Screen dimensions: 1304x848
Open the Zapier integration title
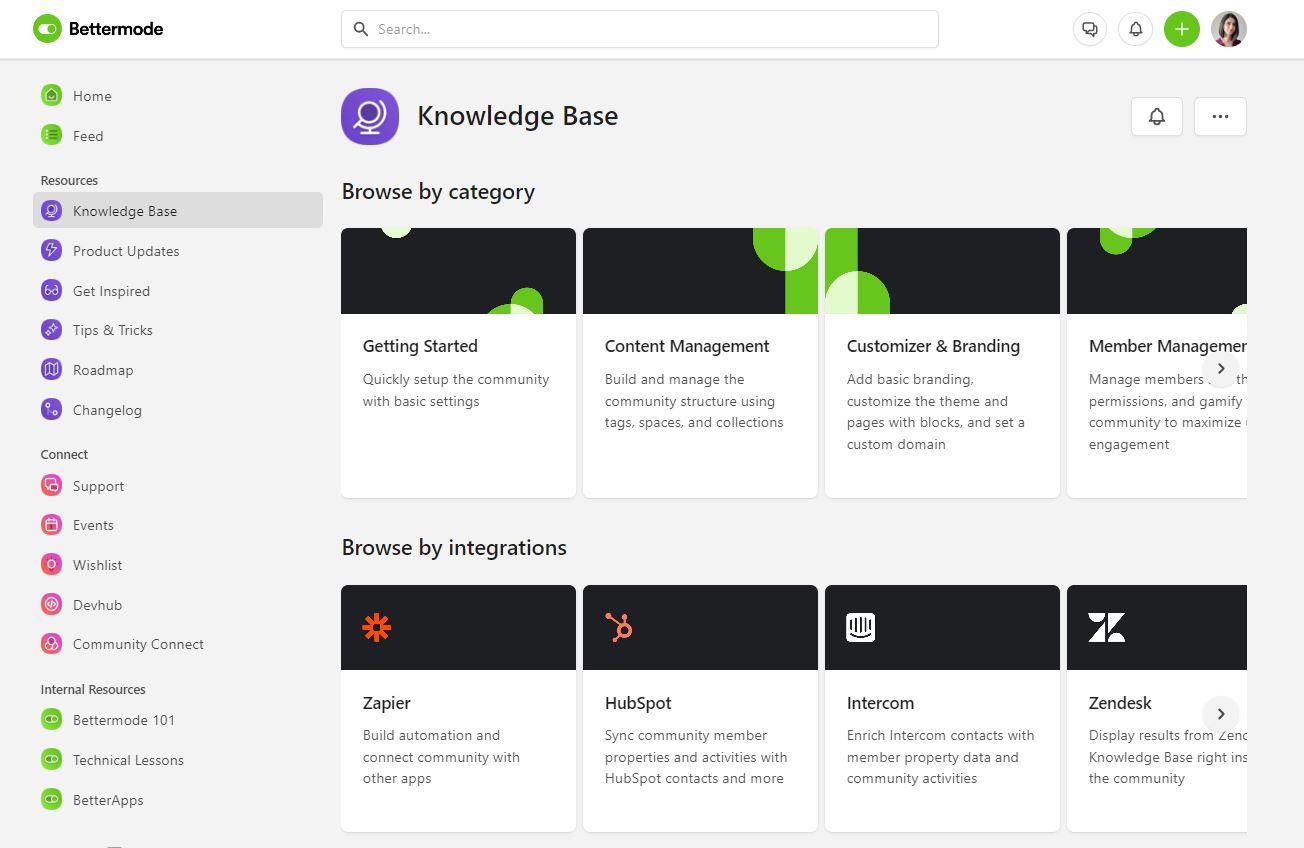click(x=387, y=703)
